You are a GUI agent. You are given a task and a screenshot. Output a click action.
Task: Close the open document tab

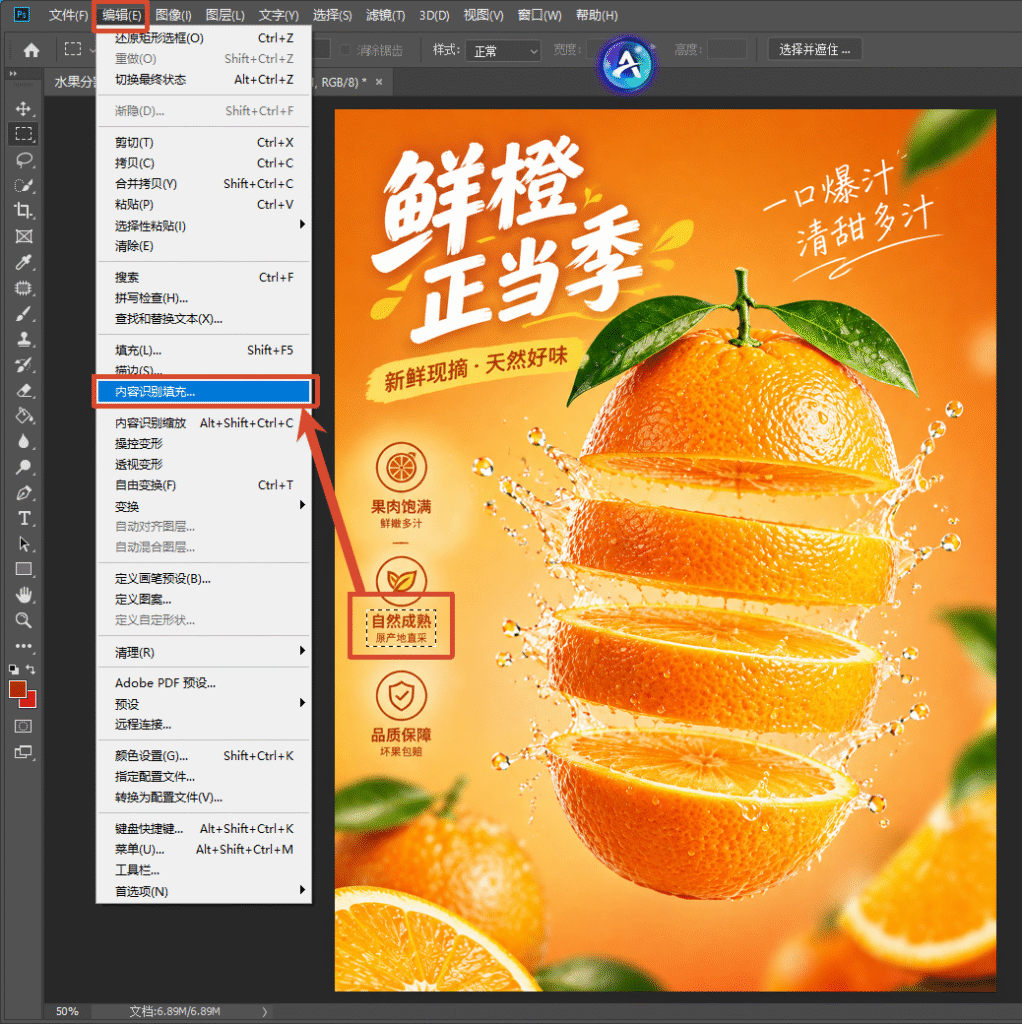pyautogui.click(x=379, y=82)
